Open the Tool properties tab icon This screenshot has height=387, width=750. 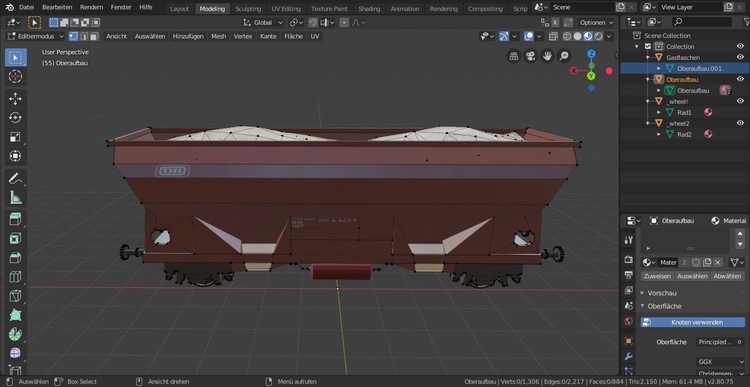coord(629,240)
